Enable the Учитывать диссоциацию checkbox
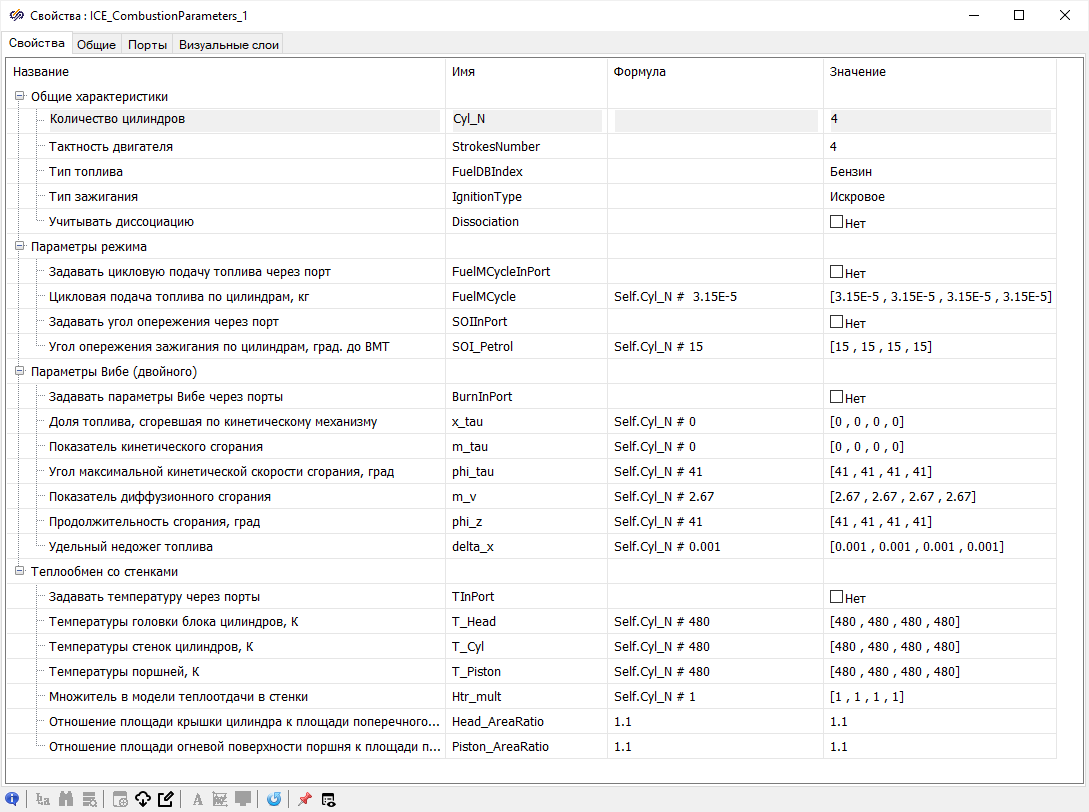The image size is (1089, 812). [836, 222]
